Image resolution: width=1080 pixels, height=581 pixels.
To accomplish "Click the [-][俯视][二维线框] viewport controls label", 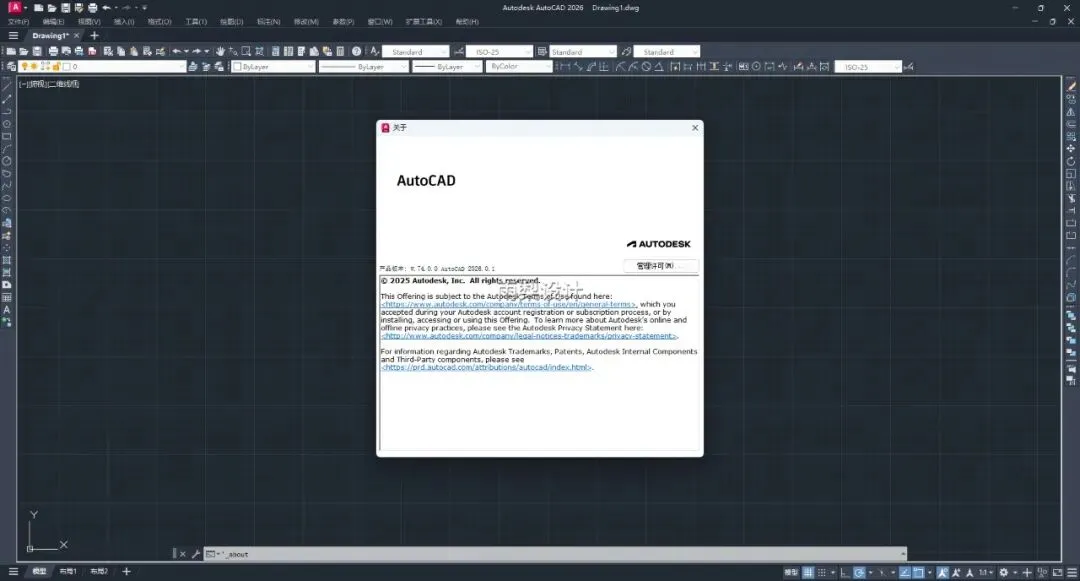I will coord(48,84).
